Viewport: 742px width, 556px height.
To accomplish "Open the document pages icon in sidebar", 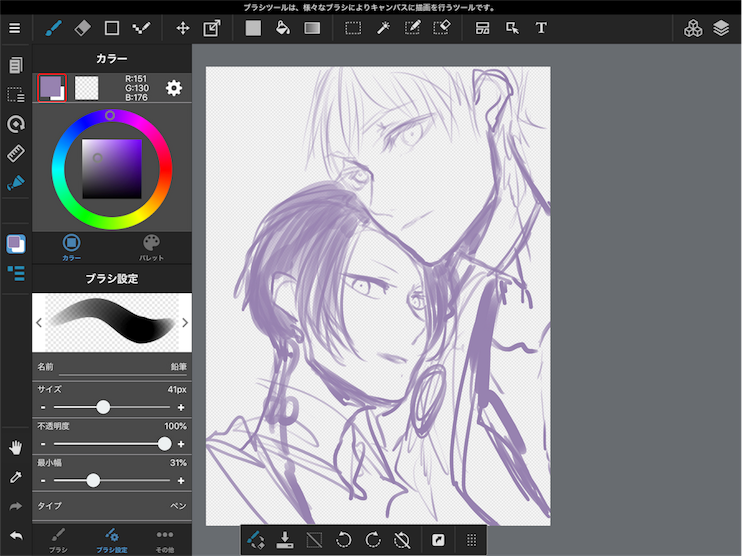I will (16, 65).
